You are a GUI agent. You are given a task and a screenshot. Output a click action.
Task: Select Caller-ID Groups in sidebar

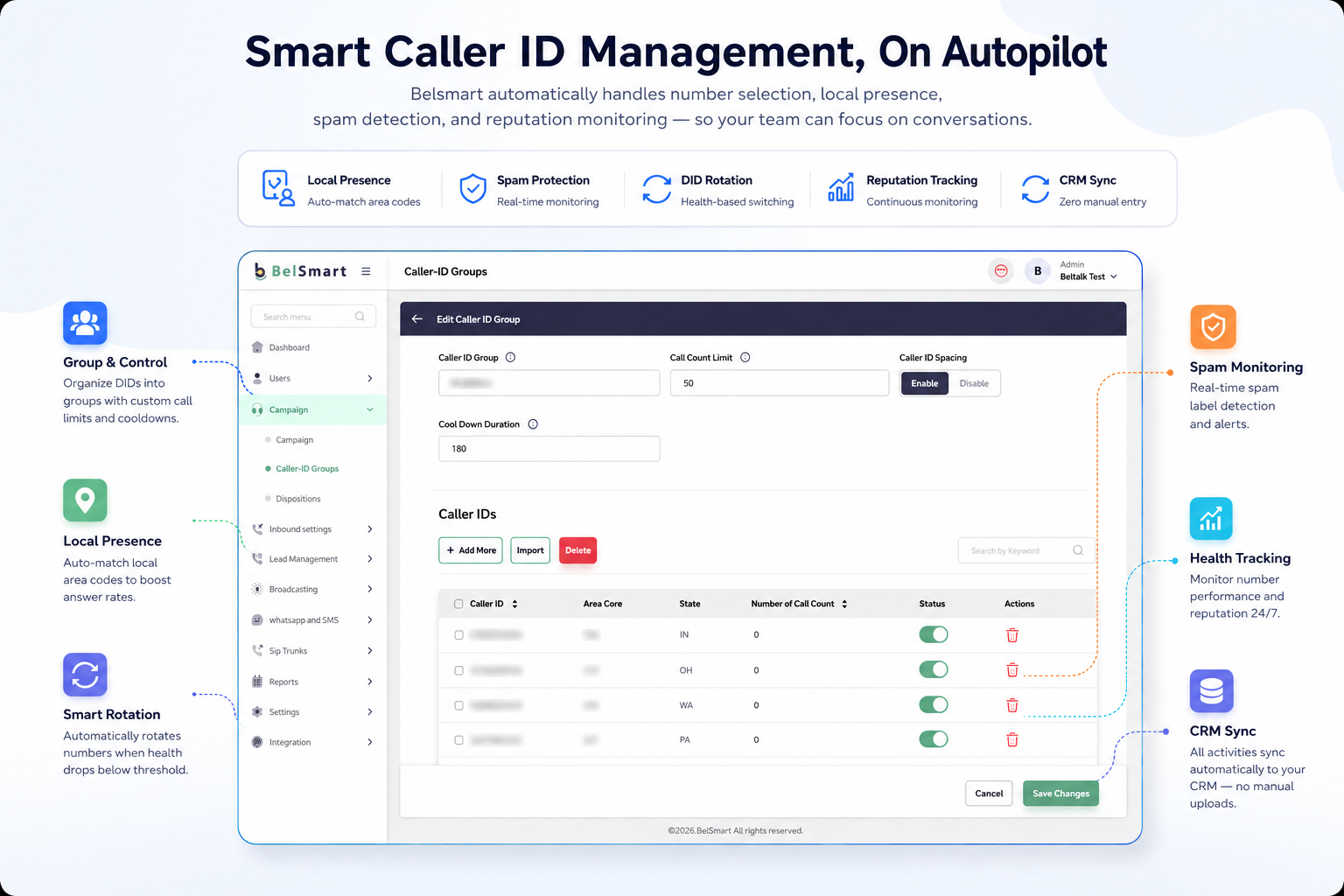coord(307,469)
